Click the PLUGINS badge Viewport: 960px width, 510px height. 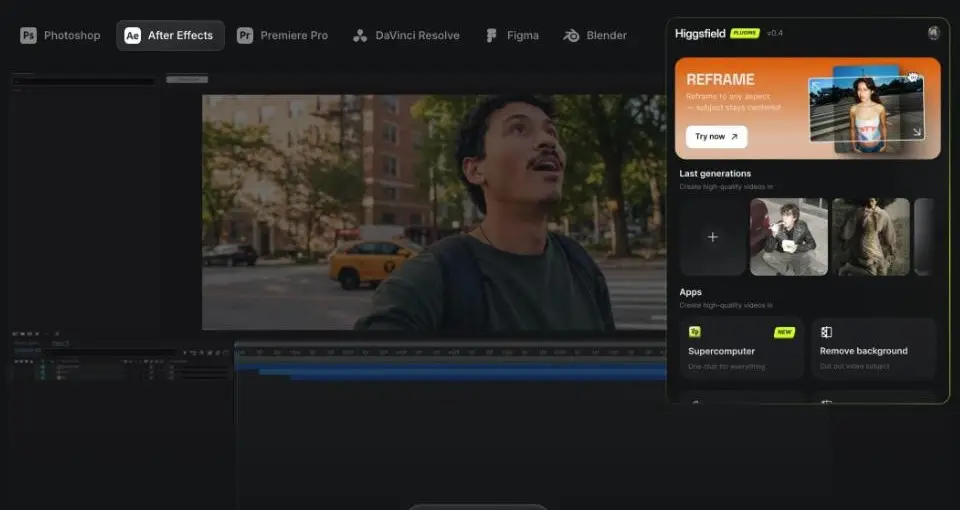[744, 33]
